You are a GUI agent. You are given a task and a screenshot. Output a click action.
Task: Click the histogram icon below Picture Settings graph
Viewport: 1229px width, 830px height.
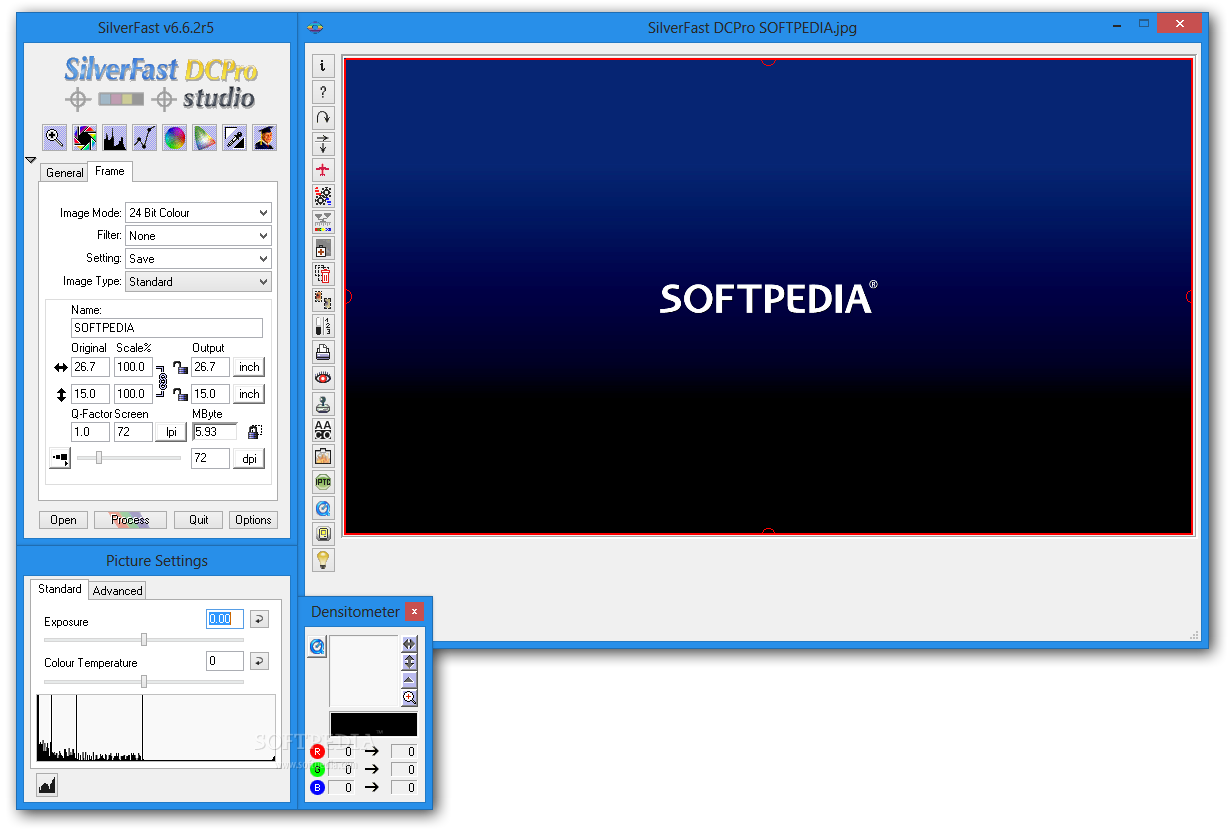tap(46, 786)
